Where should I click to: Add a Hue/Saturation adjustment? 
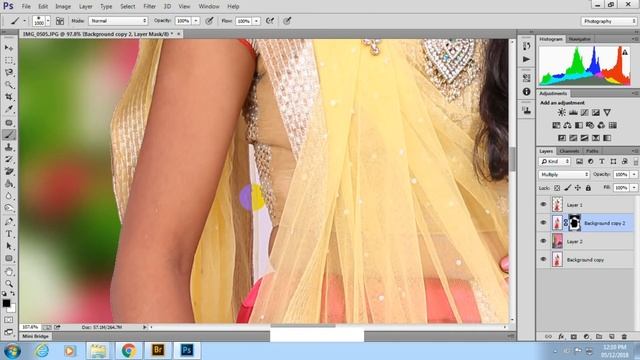point(556,125)
